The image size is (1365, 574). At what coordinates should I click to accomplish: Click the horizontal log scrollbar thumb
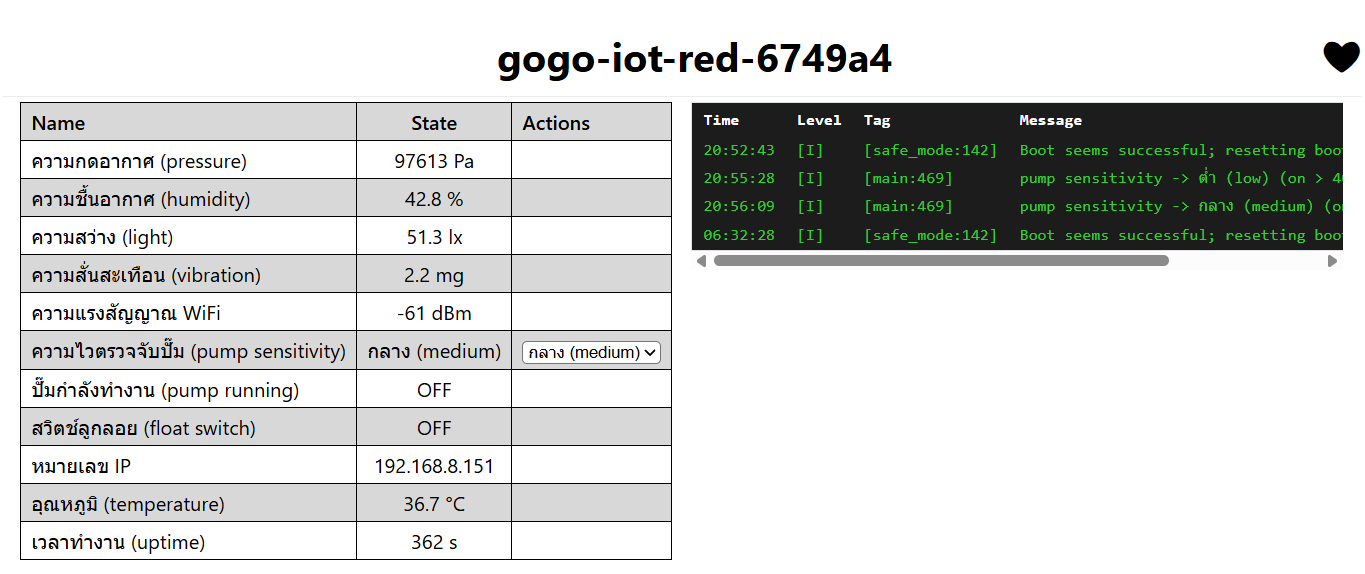pyautogui.click(x=941, y=261)
